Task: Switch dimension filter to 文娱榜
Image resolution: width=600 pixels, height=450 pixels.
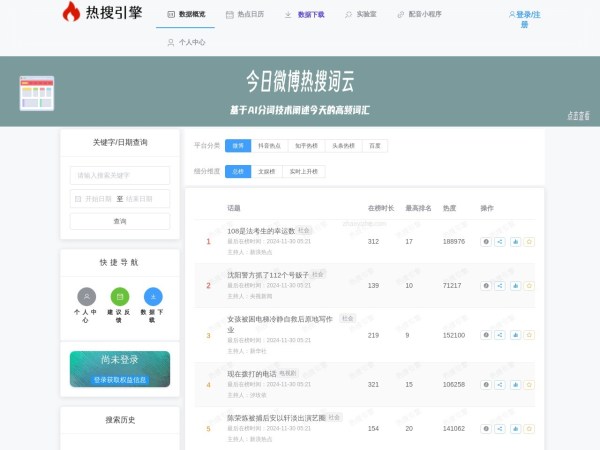Action: tap(266, 171)
